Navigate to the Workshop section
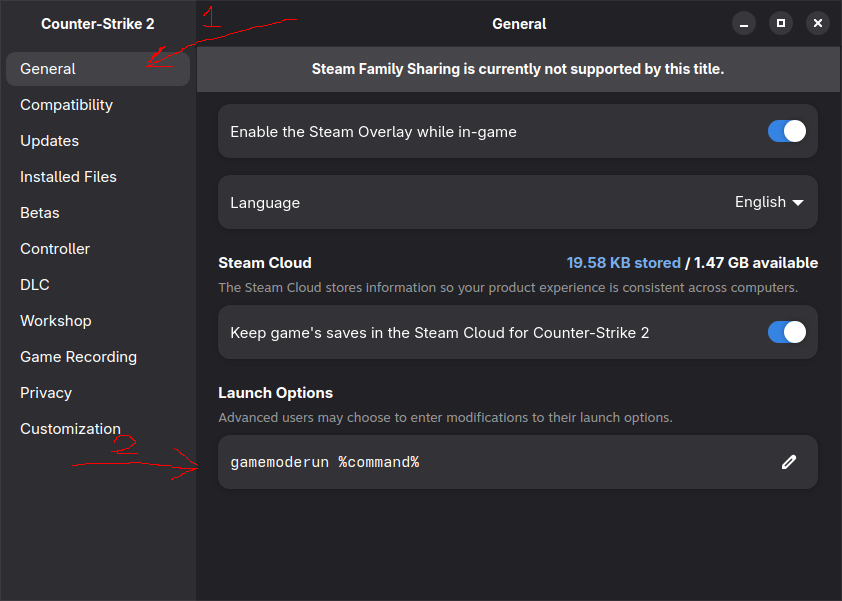This screenshot has width=842, height=601. [55, 321]
